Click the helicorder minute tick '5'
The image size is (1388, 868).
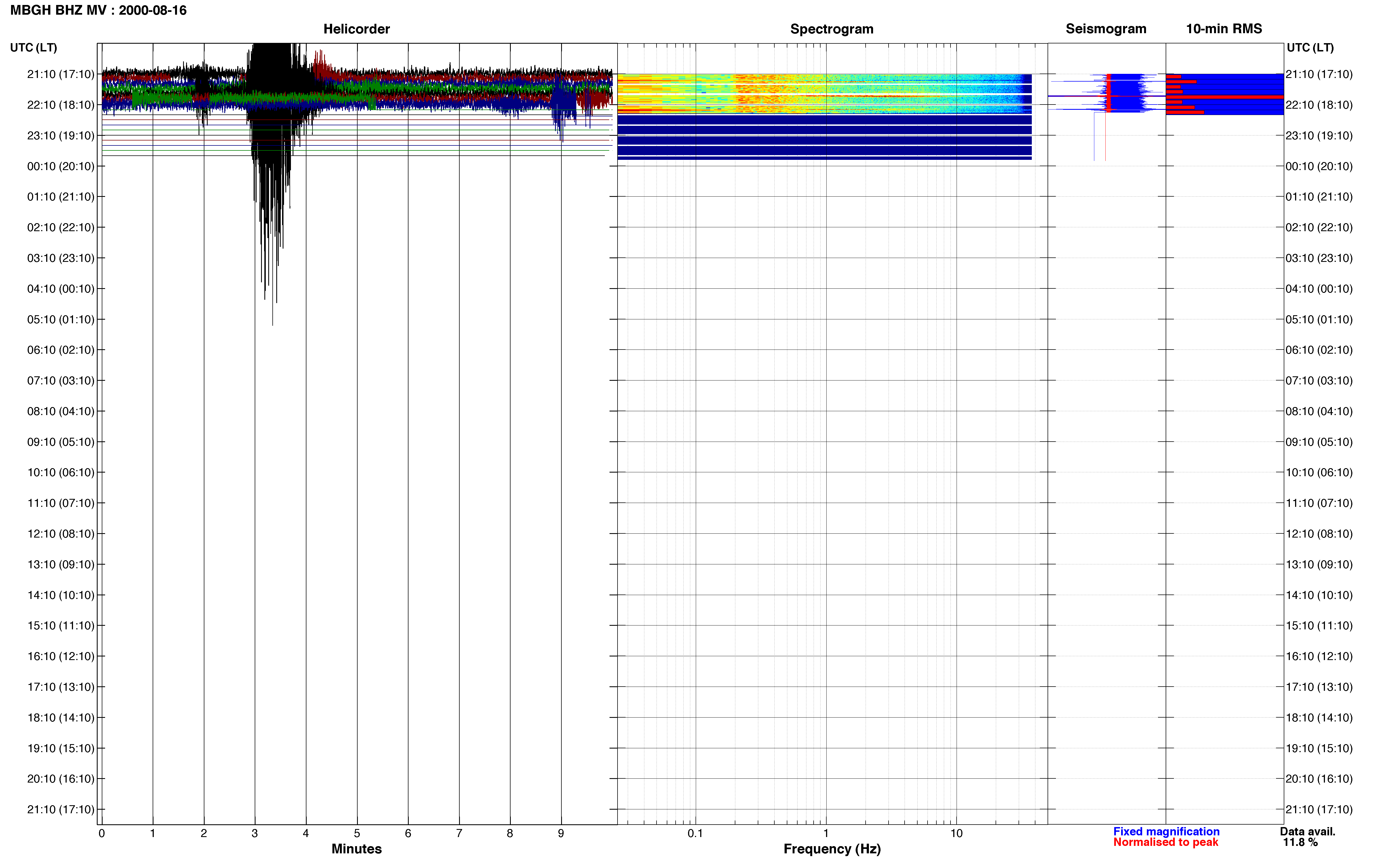click(357, 833)
